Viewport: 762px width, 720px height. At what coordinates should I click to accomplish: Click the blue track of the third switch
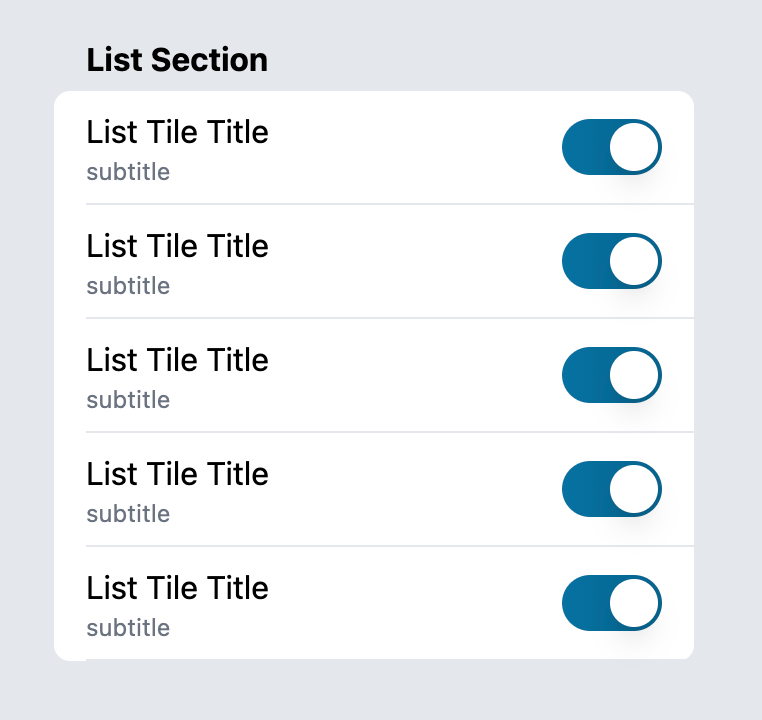584,375
